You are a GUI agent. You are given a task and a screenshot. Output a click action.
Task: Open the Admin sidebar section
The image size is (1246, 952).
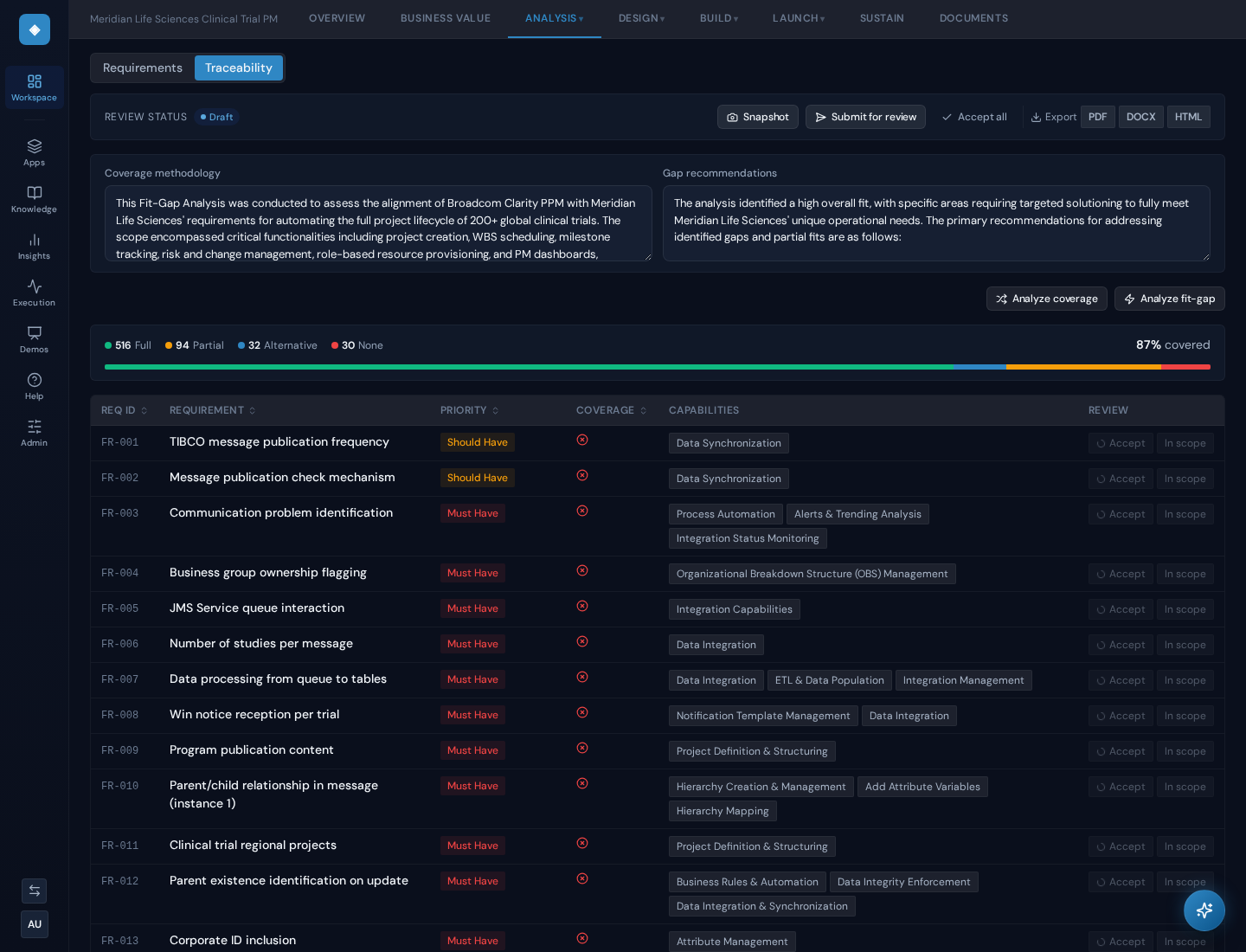(x=35, y=433)
